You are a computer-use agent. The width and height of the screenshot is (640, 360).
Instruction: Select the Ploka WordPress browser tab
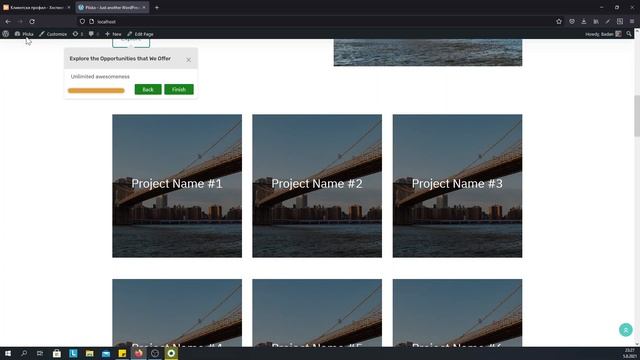pyautogui.click(x=111, y=7)
